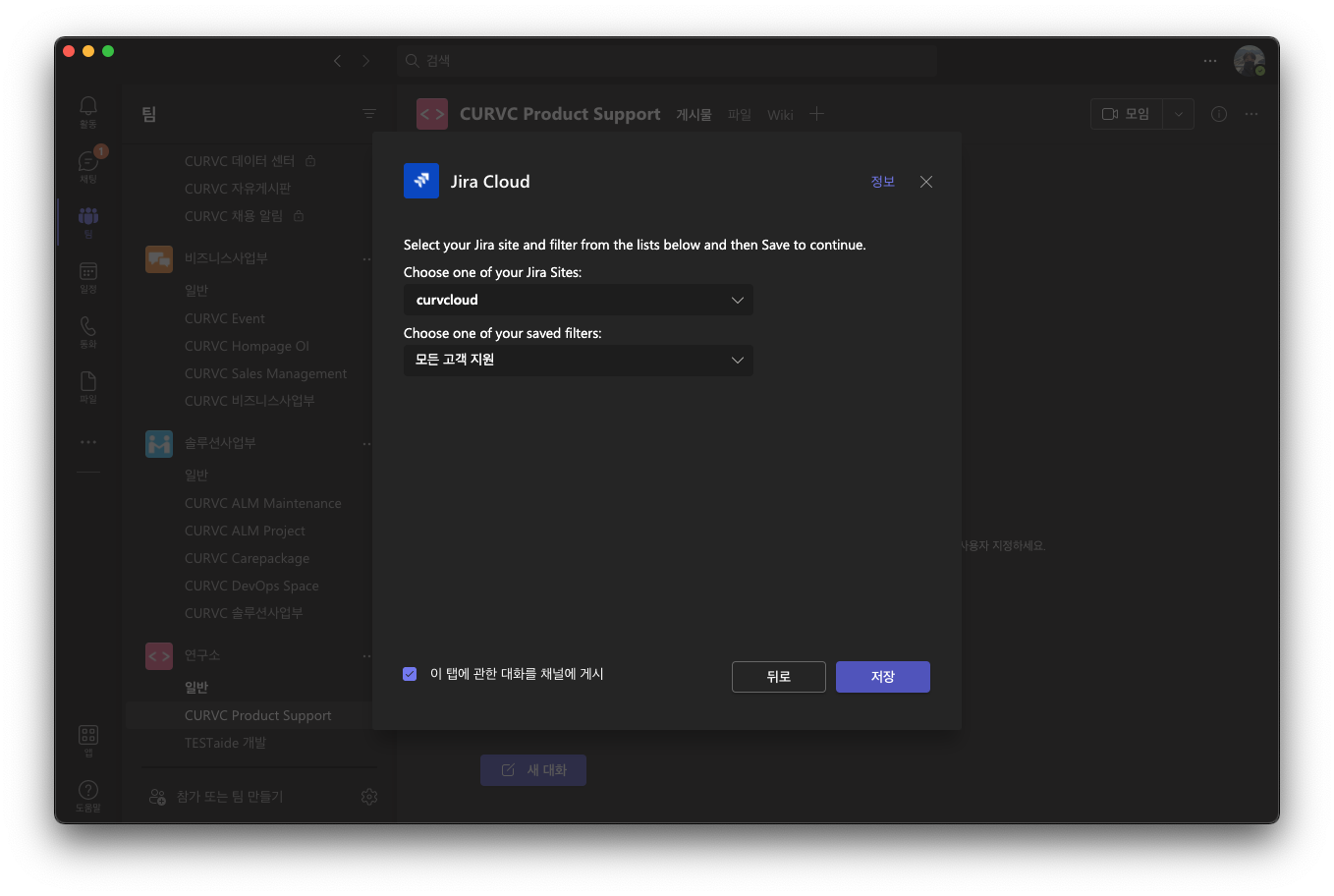This screenshot has width=1334, height=896.
Task: Switch to the 파일 tab
Action: pyautogui.click(x=740, y=115)
